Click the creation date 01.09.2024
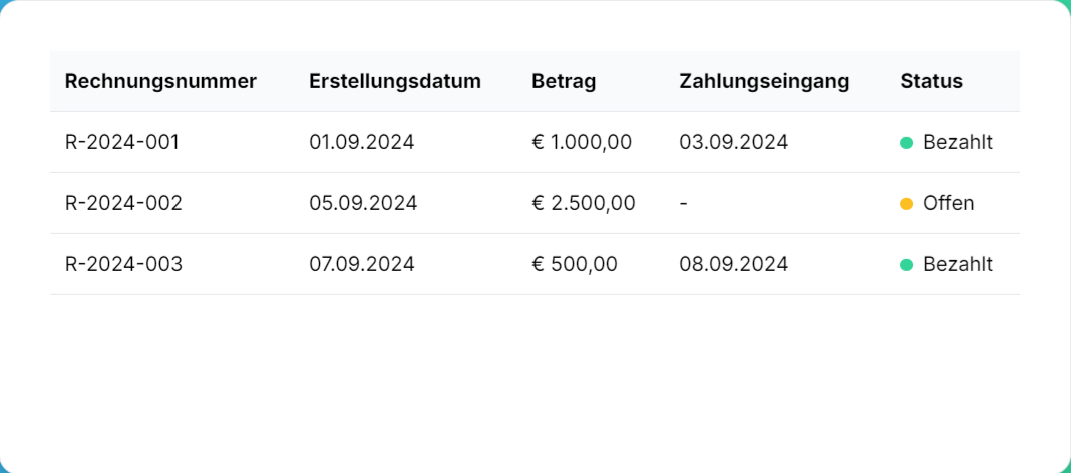Screen dimensions: 1071x473 pyautogui.click(x=361, y=143)
